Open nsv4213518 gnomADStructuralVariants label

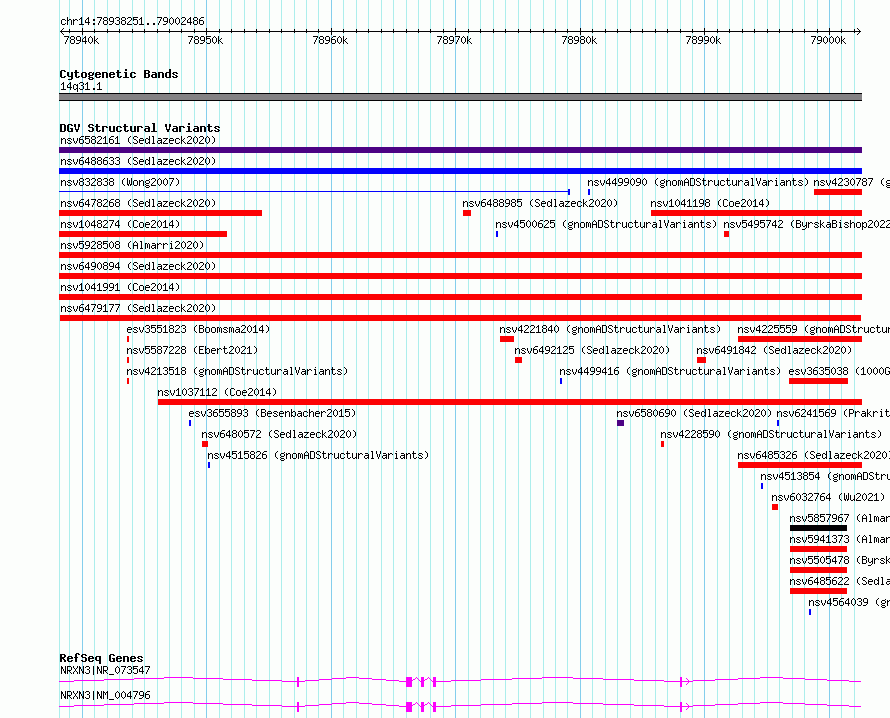coord(237,371)
